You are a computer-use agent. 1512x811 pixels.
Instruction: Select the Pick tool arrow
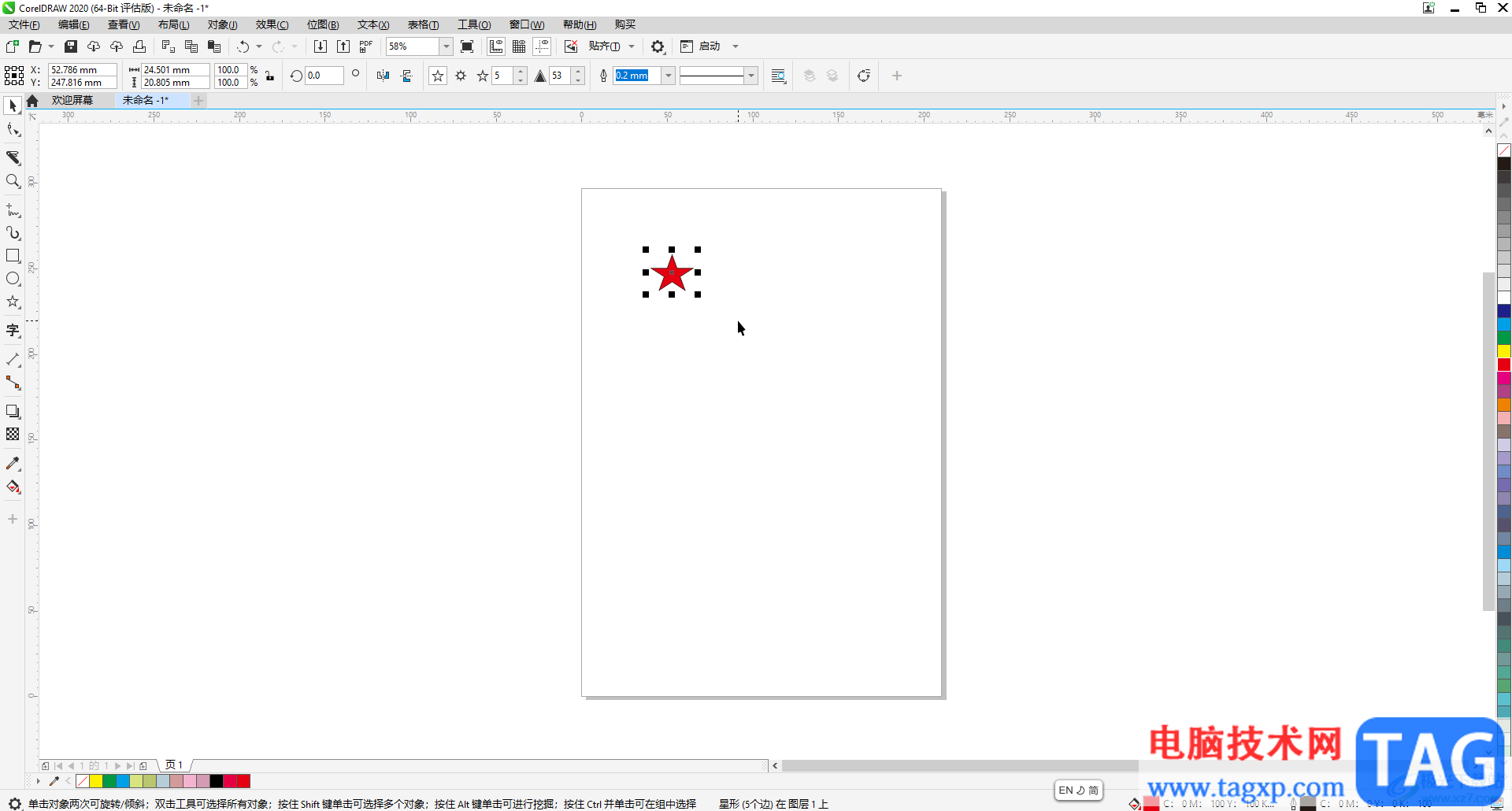[x=13, y=106]
